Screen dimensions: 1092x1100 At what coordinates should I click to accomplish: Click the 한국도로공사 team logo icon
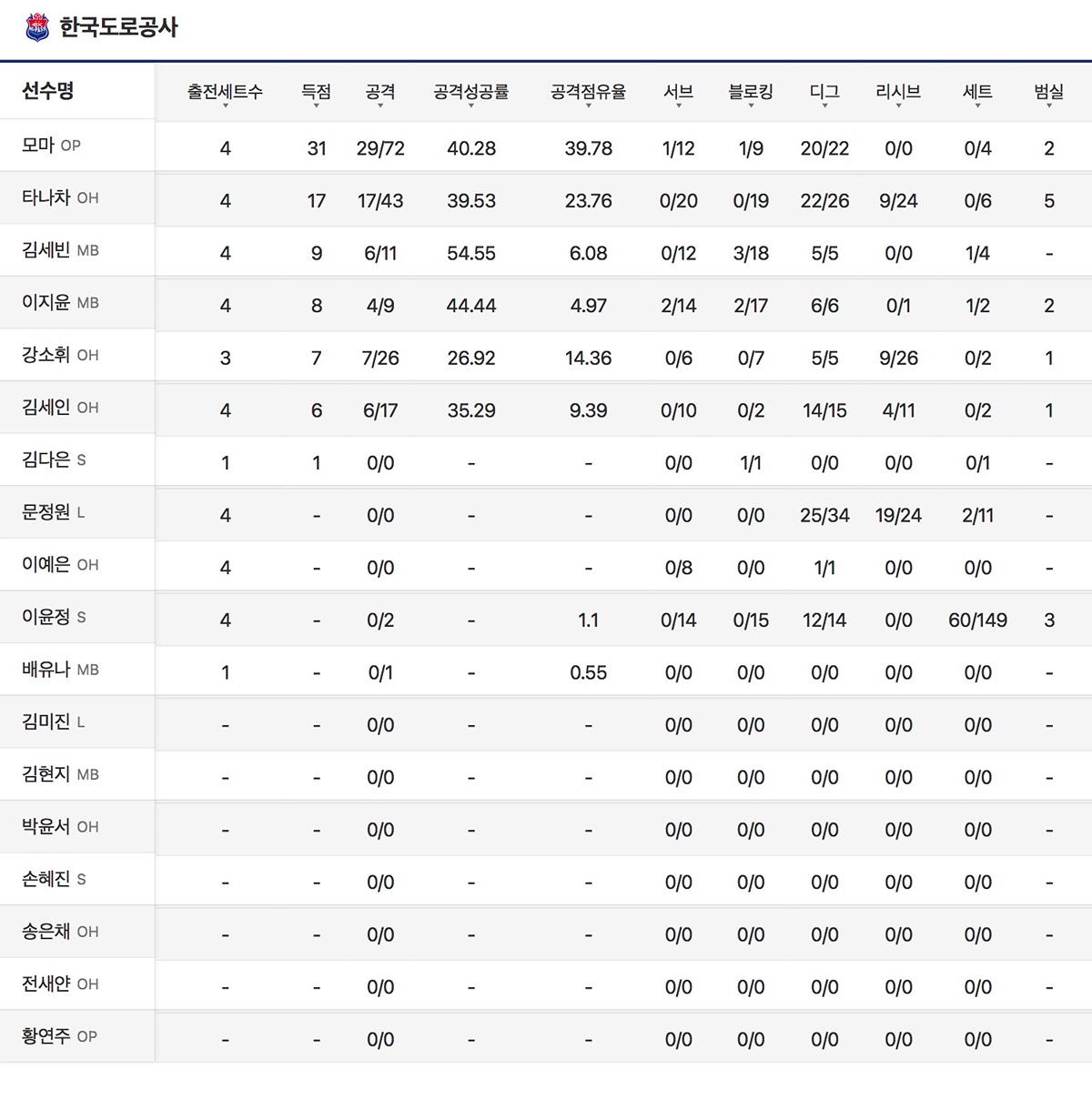[x=37, y=27]
